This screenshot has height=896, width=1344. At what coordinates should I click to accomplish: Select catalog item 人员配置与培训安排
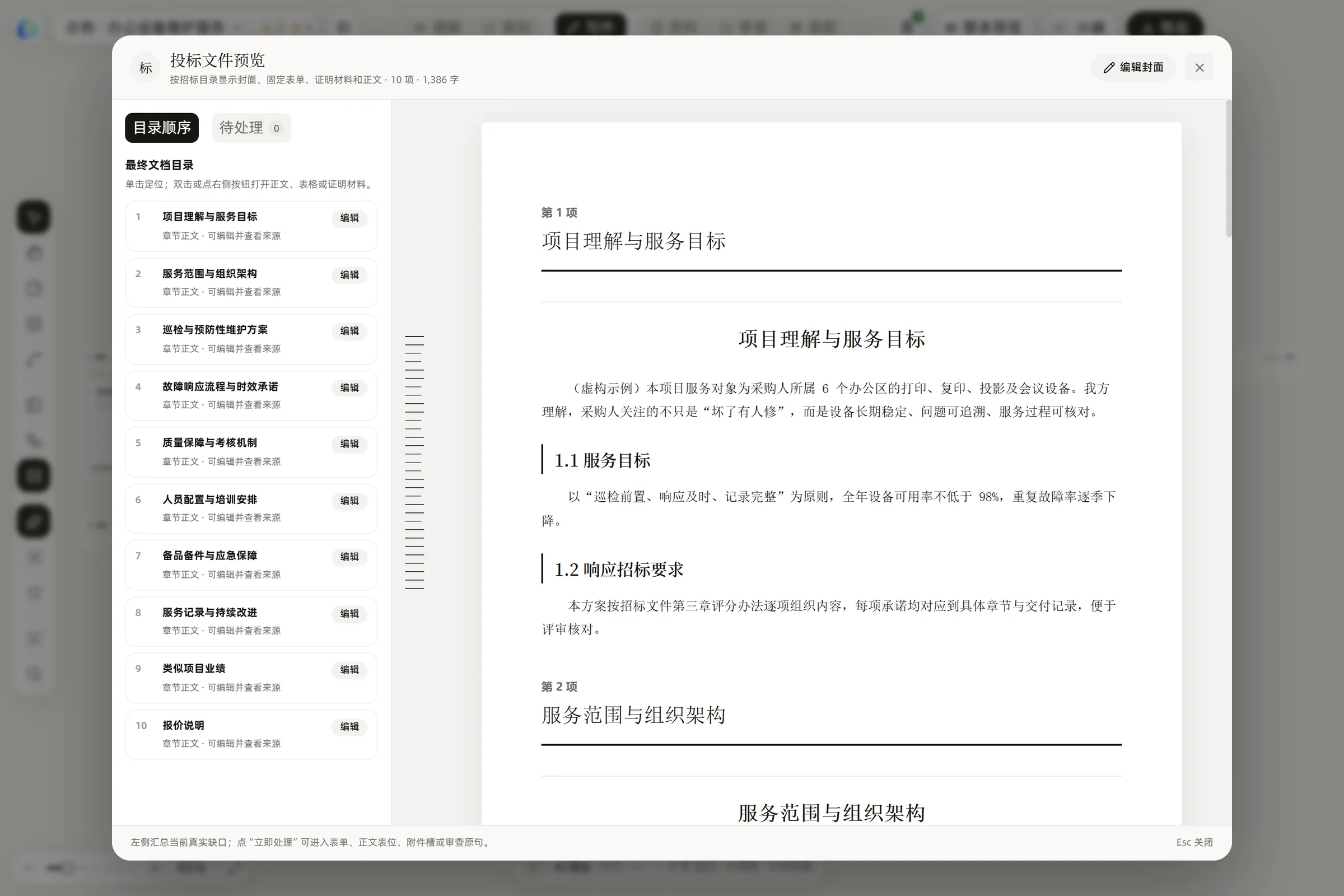(x=251, y=508)
